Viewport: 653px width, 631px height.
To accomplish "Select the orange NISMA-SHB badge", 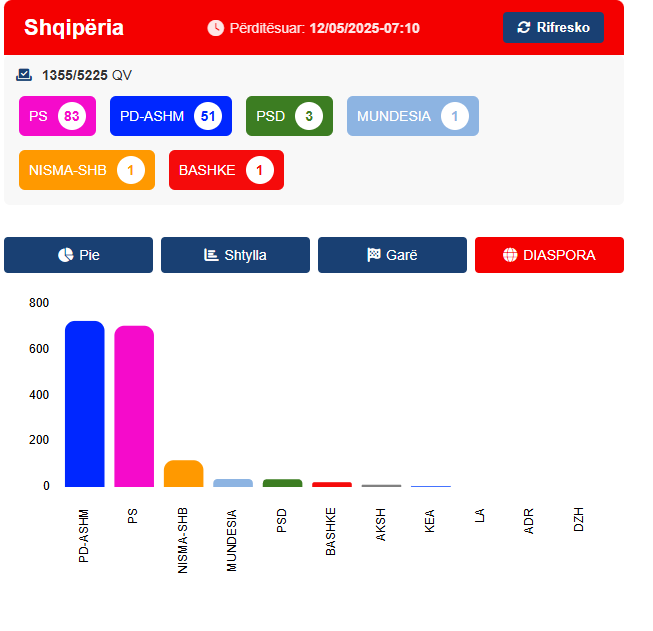I will coord(87,170).
